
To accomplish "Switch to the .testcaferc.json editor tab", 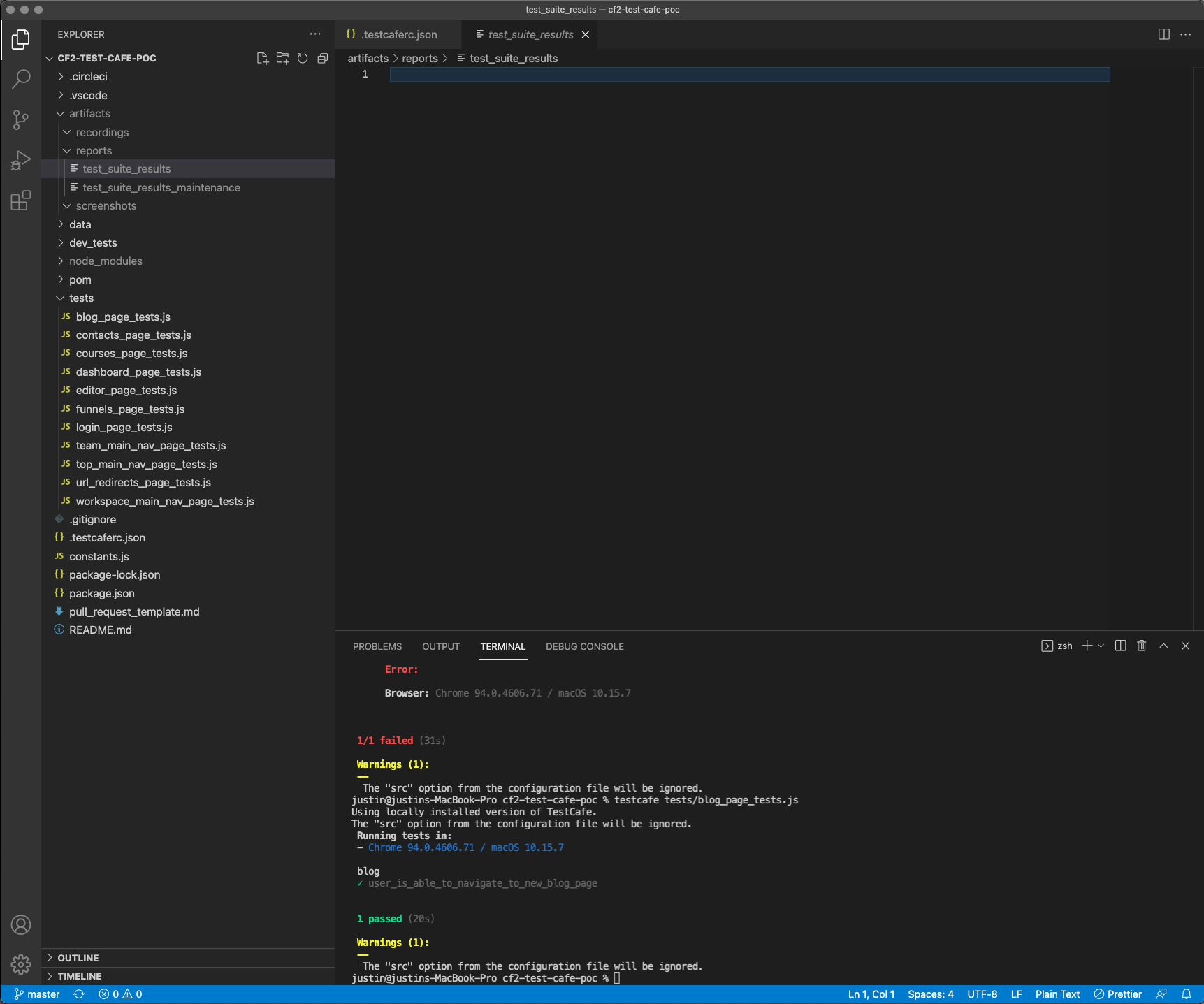I will (398, 34).
